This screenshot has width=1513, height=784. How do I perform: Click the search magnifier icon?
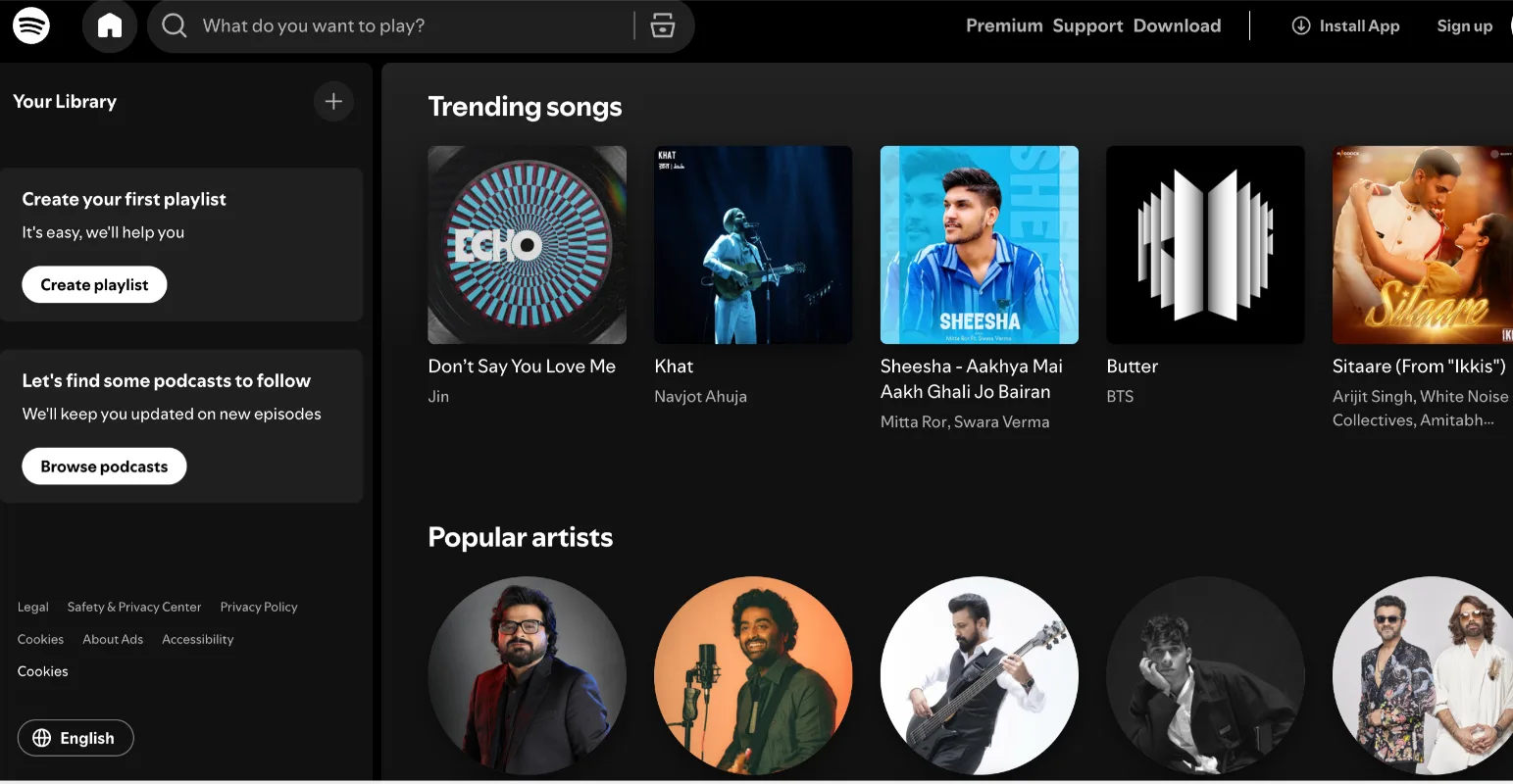click(175, 25)
